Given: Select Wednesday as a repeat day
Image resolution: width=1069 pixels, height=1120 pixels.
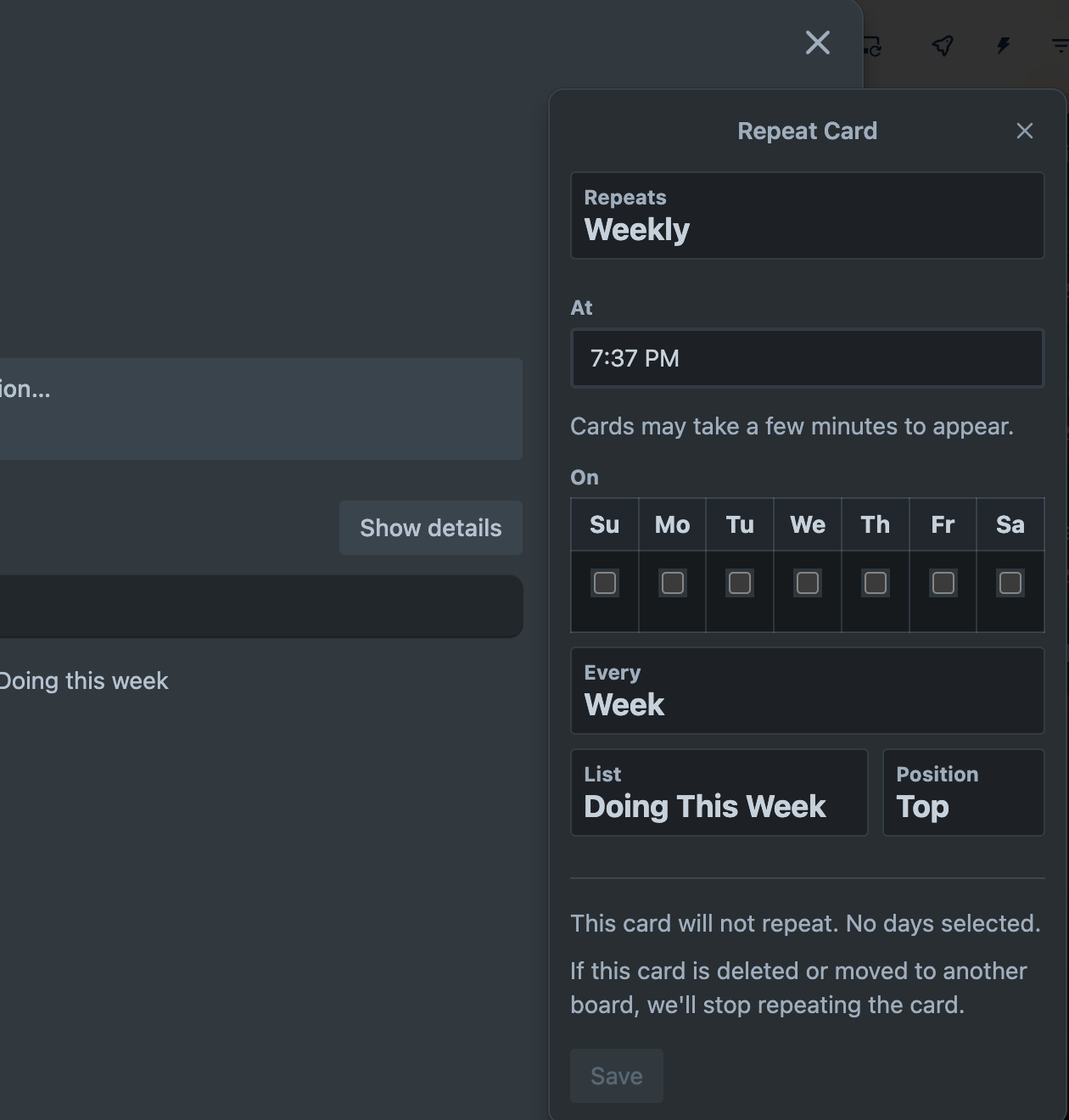Looking at the screenshot, I should [x=808, y=583].
